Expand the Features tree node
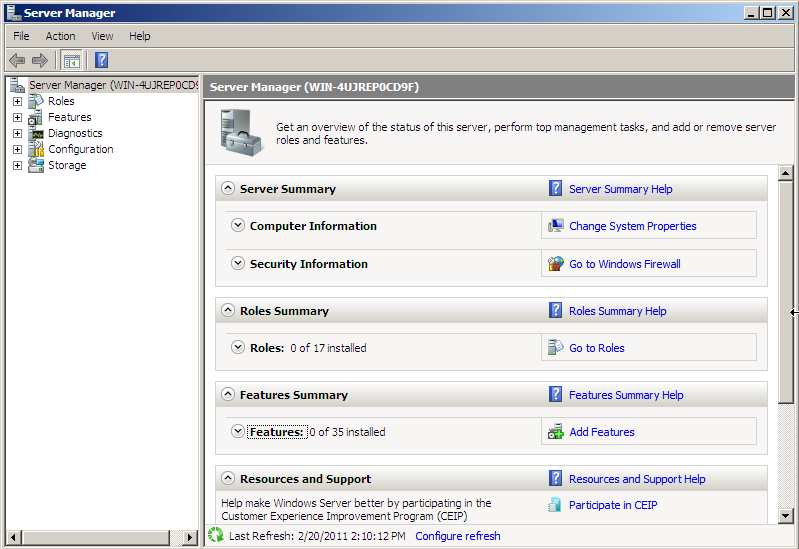 coord(17,118)
